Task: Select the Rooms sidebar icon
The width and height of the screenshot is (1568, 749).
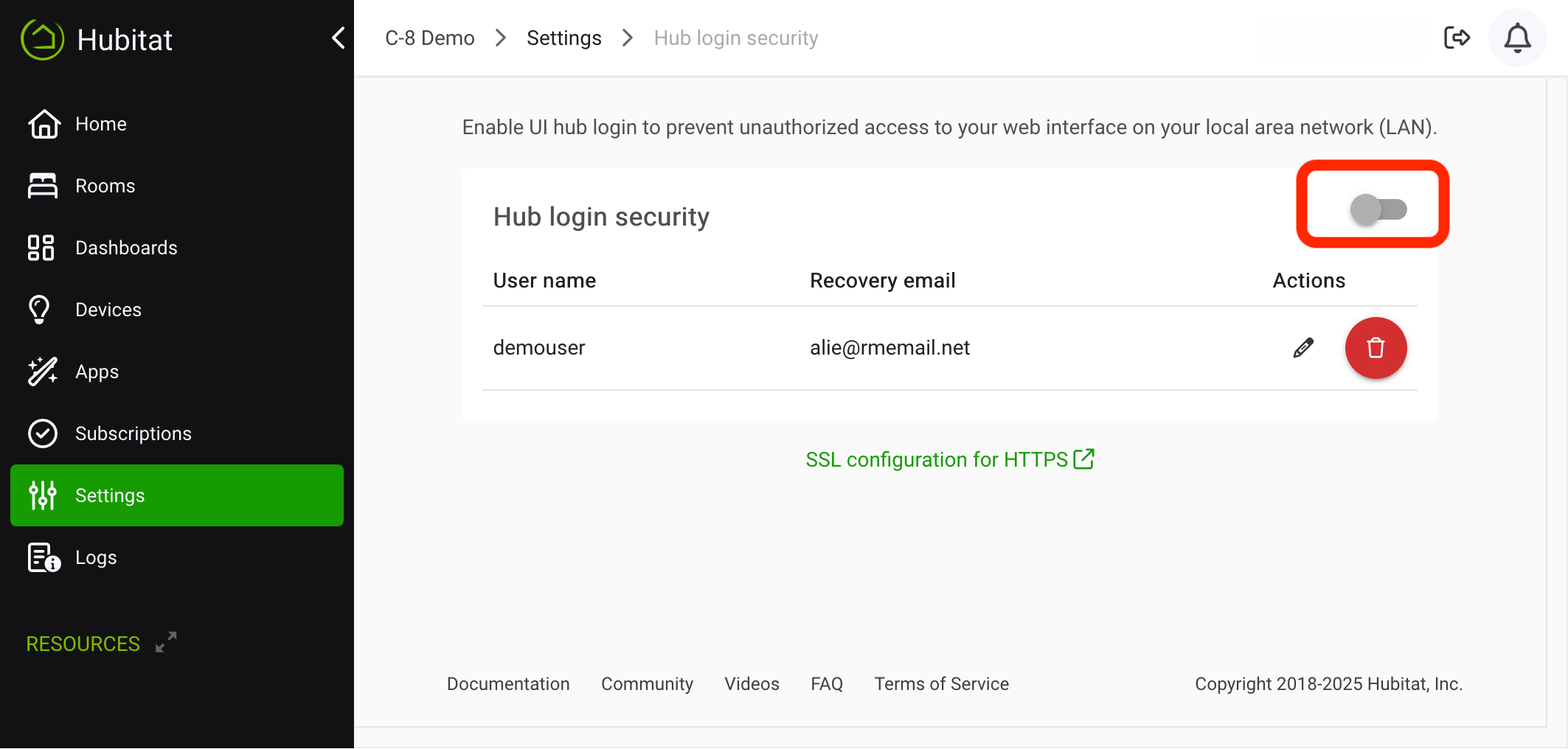Action: pos(44,185)
